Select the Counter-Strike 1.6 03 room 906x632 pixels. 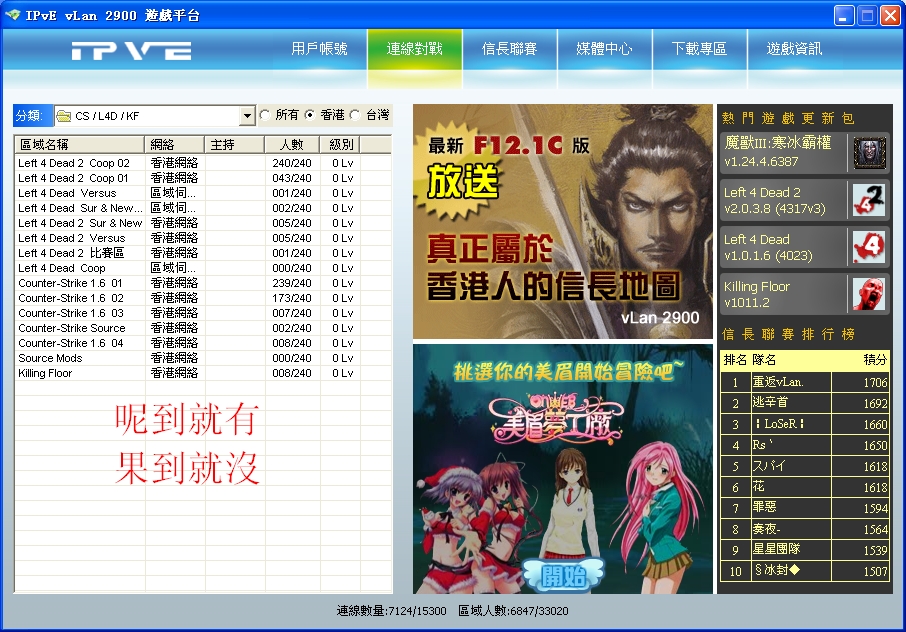pos(203,314)
